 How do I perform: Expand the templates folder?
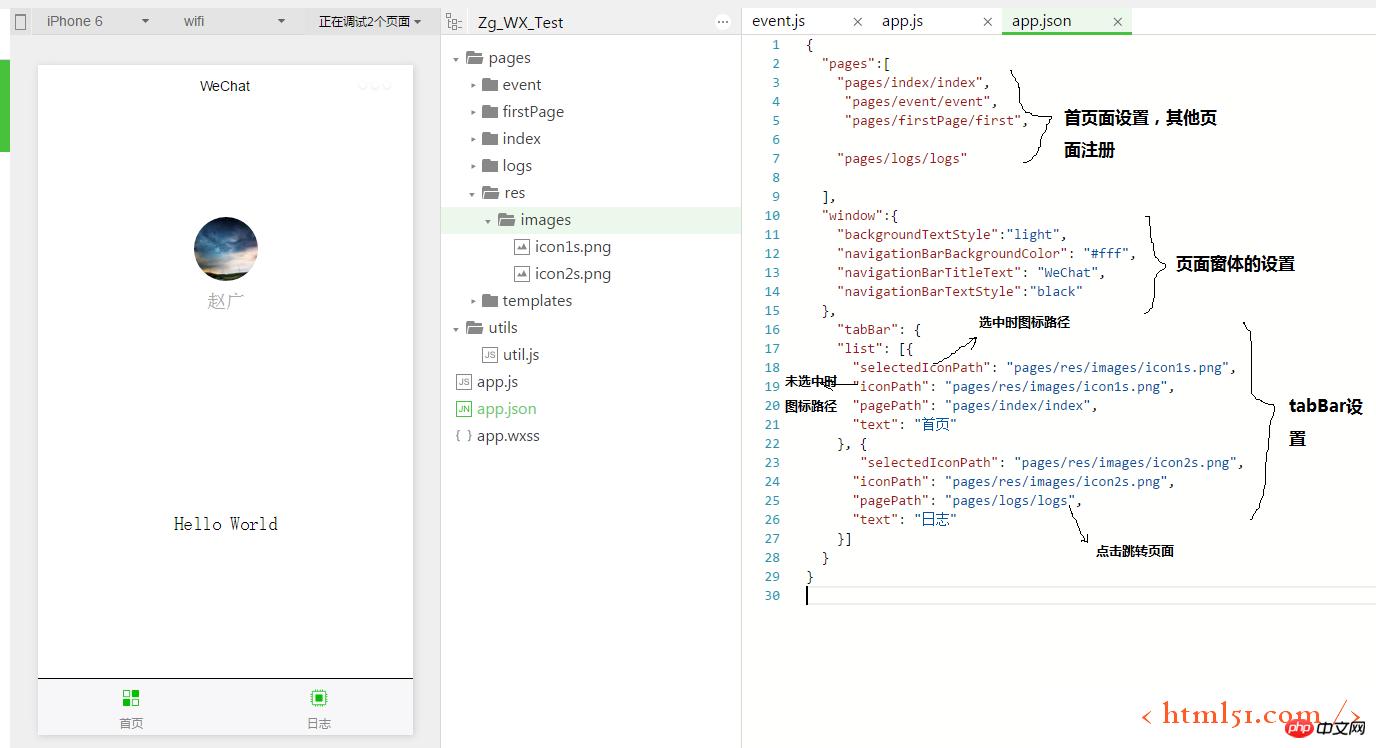pyautogui.click(x=474, y=302)
